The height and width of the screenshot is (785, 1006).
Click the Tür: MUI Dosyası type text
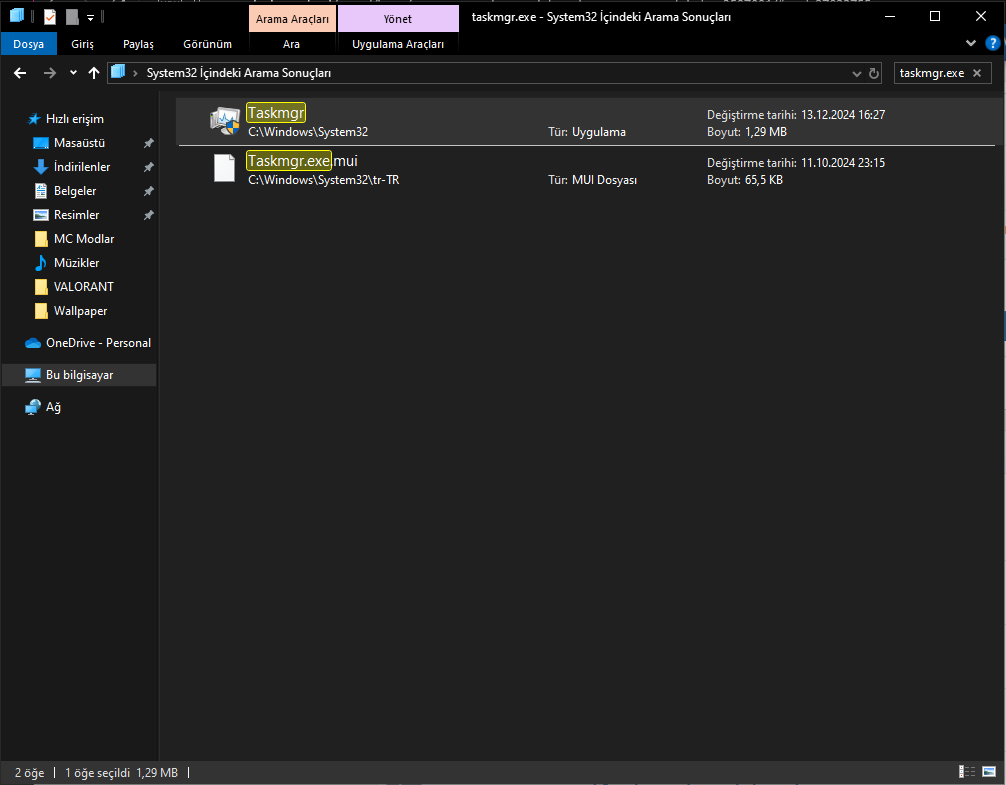pyautogui.click(x=592, y=180)
